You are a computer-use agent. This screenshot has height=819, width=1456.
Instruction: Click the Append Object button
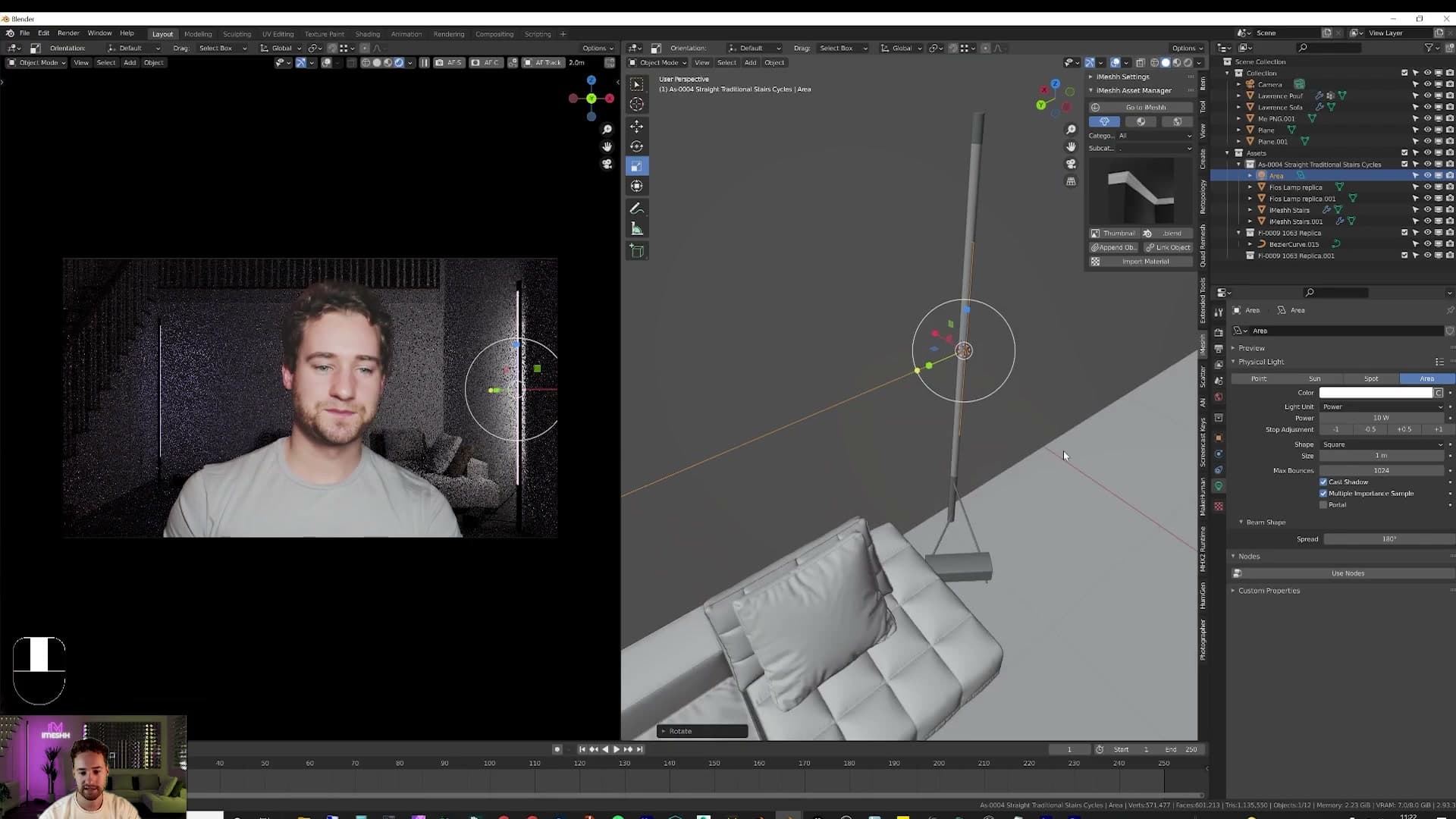(1114, 247)
